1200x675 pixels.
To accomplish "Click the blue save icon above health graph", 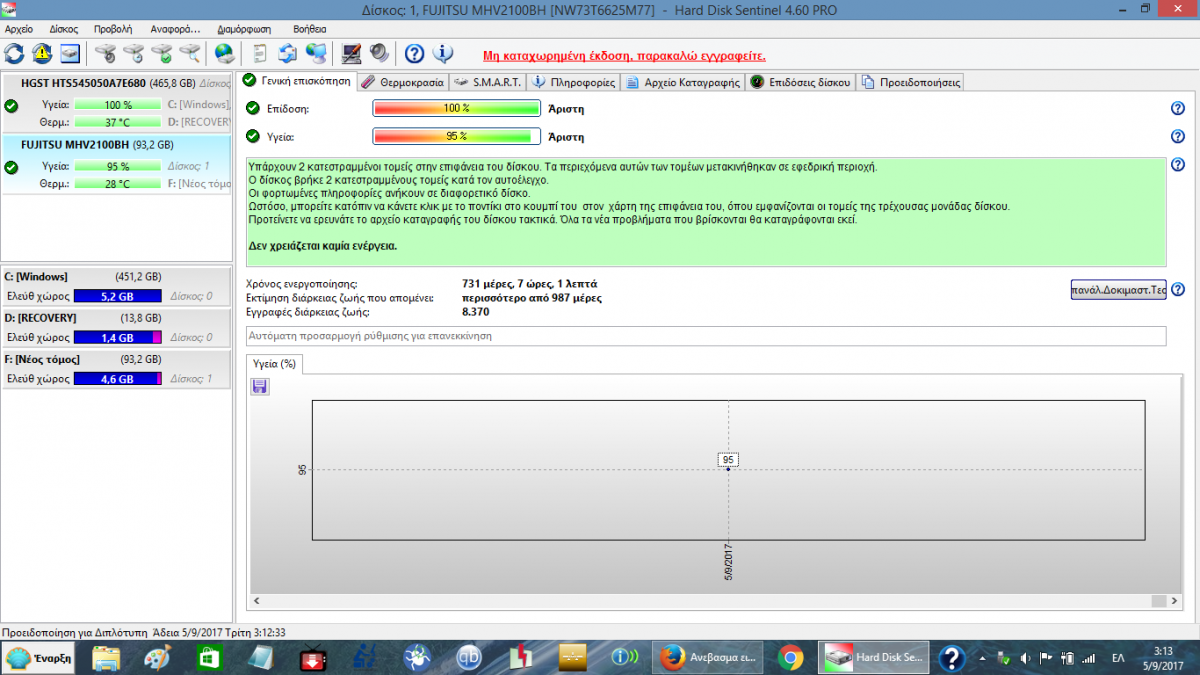I will tap(260, 386).
